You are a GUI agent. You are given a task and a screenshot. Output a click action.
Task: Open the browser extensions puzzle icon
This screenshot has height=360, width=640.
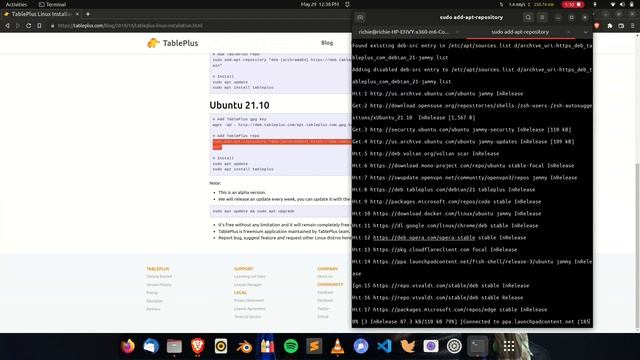(x=610, y=26)
